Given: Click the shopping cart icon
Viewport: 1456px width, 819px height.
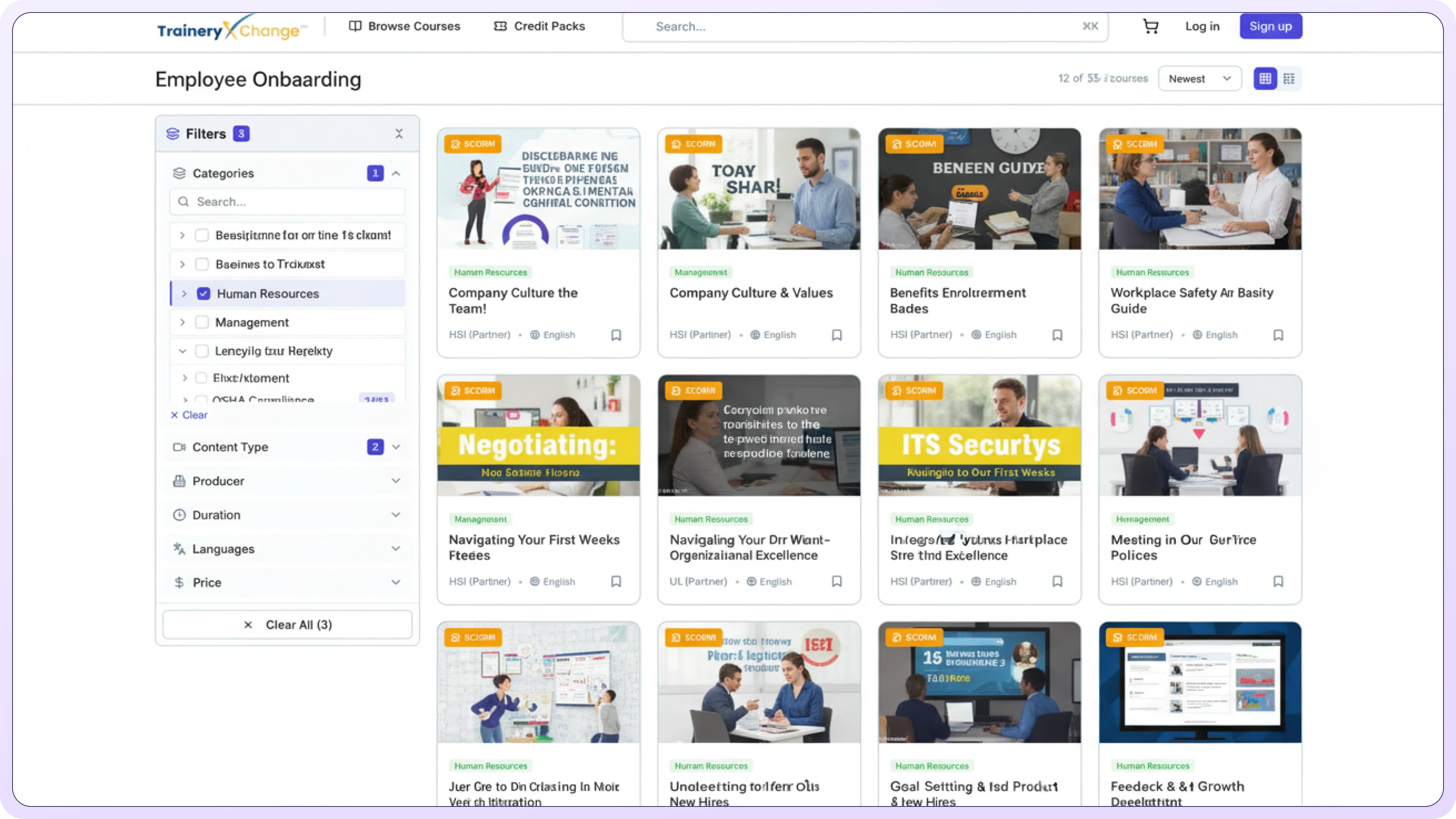Looking at the screenshot, I should 1152,26.
